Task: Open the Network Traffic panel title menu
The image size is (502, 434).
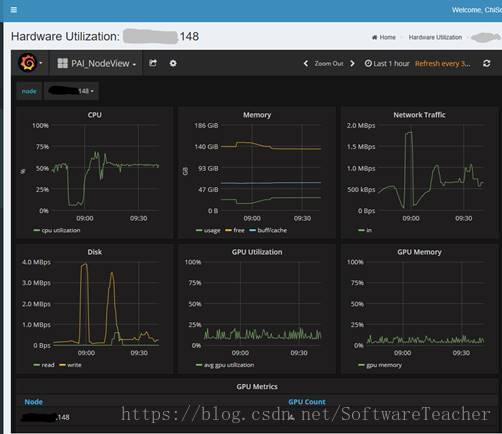Action: pyautogui.click(x=419, y=115)
